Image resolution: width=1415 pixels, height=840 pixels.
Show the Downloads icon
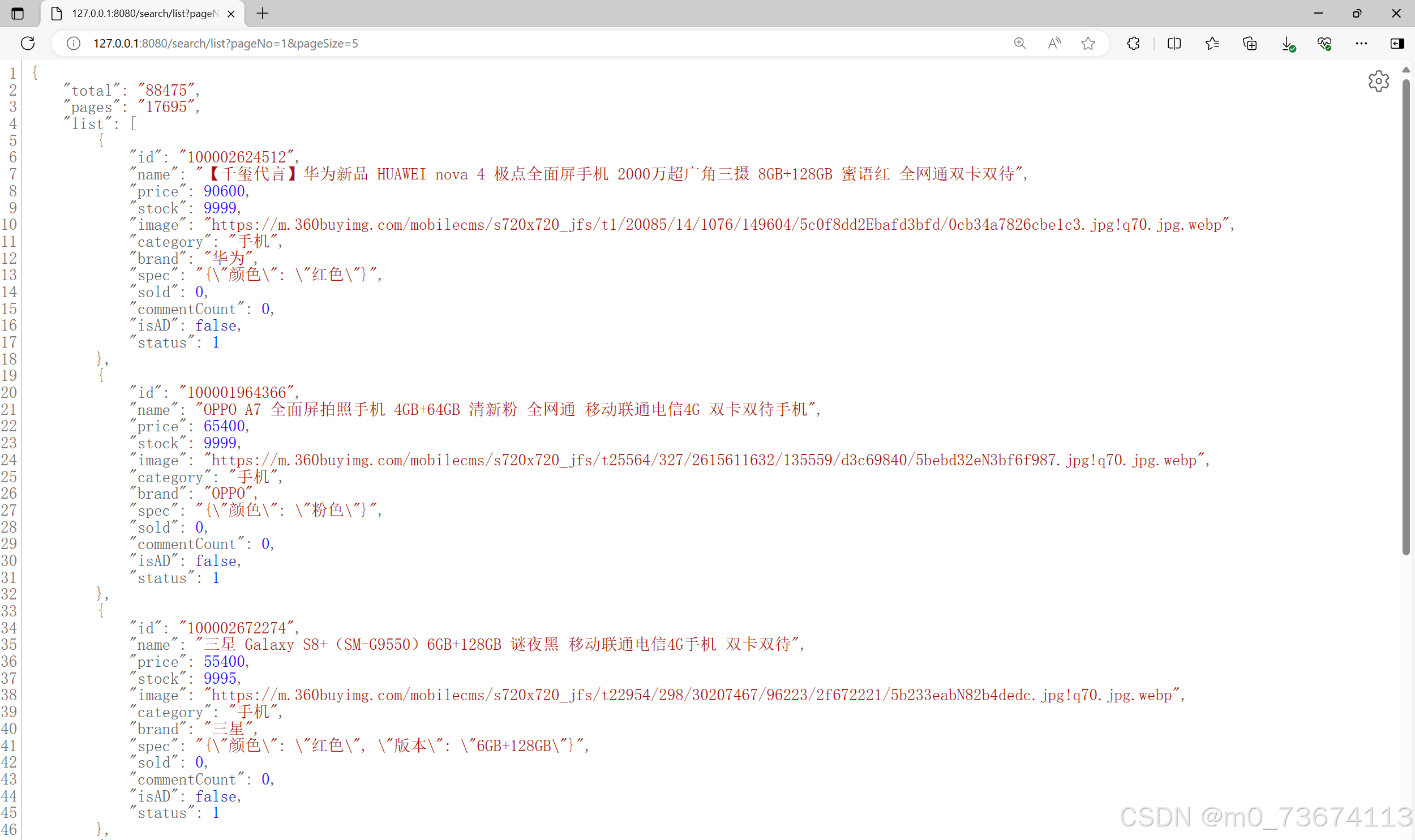click(x=1288, y=44)
